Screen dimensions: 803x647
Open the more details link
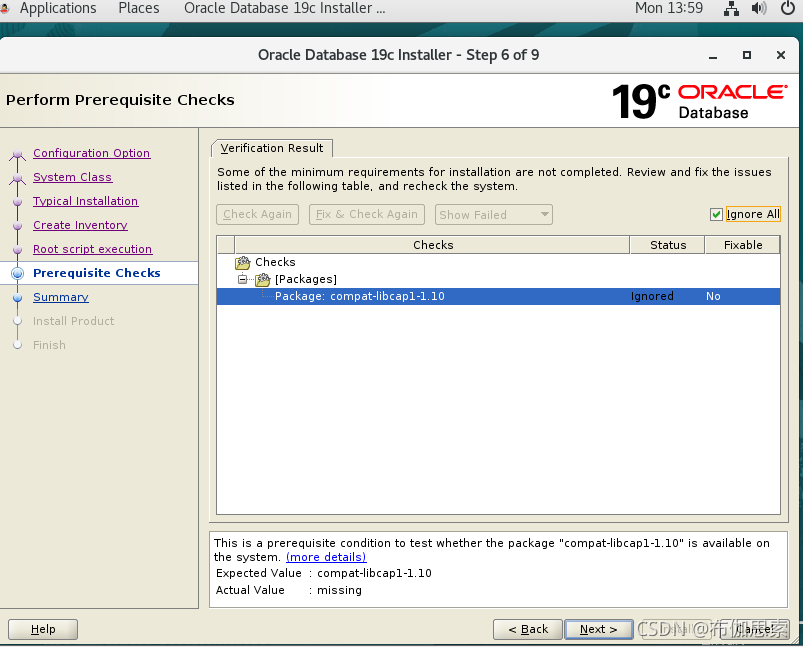point(326,557)
